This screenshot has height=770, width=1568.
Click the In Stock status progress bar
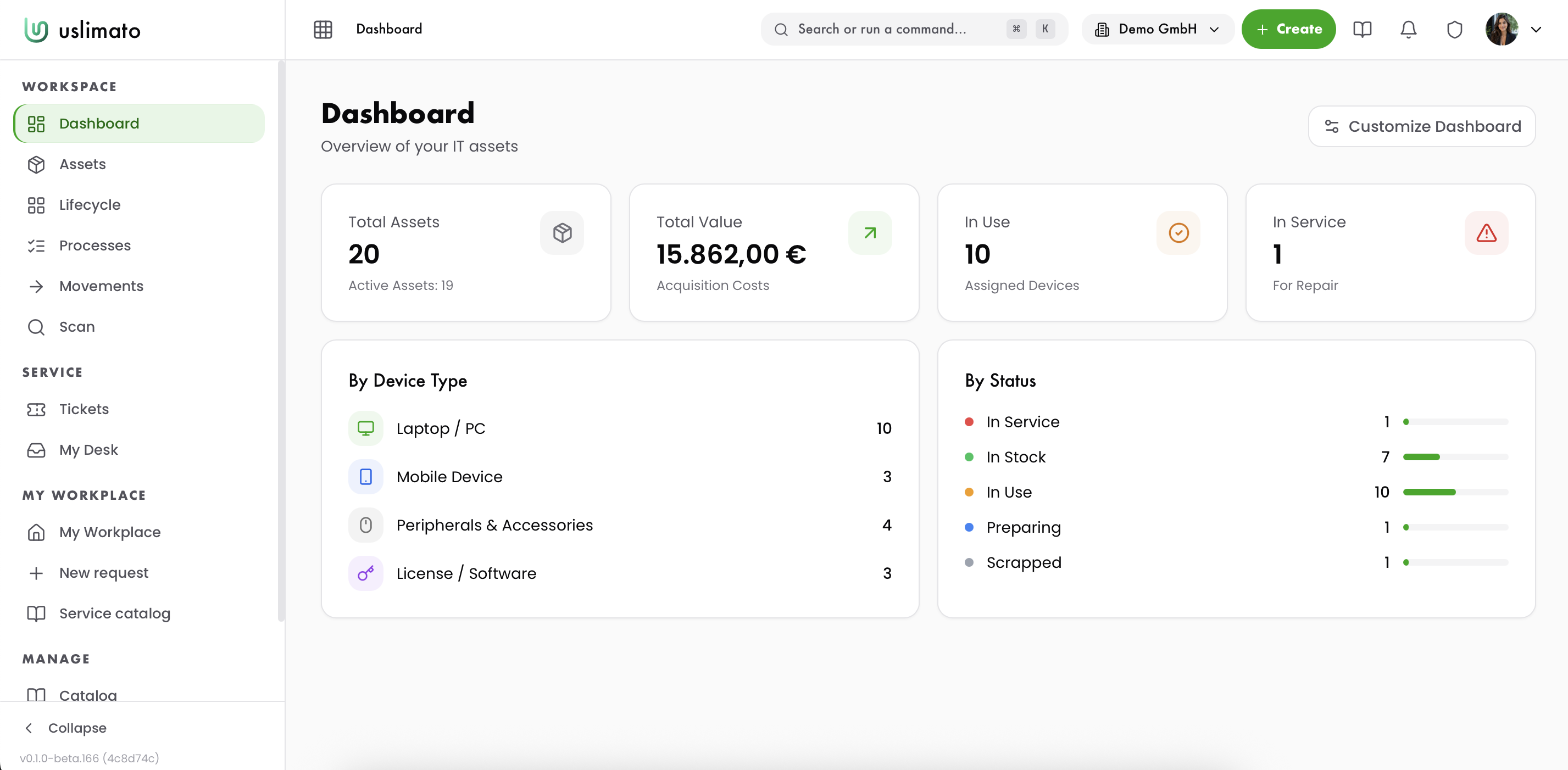tap(1455, 457)
